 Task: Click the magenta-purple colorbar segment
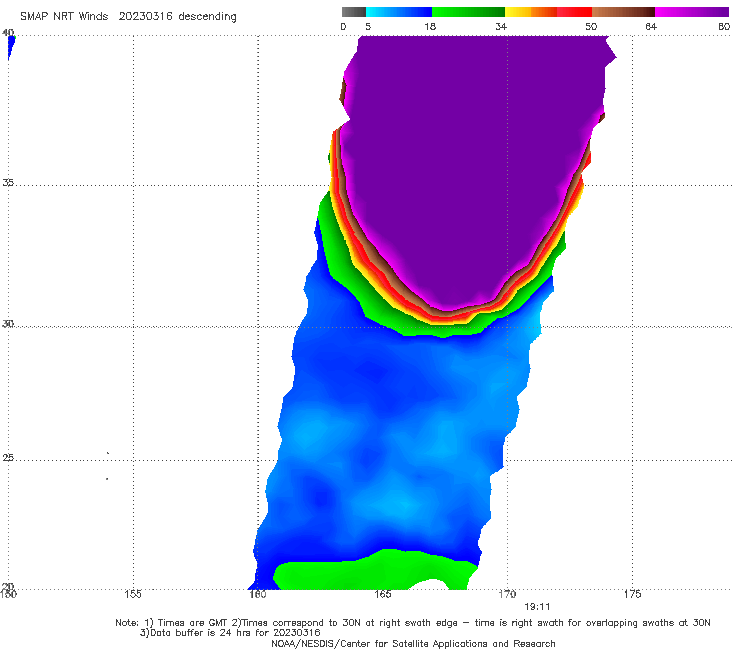(692, 12)
